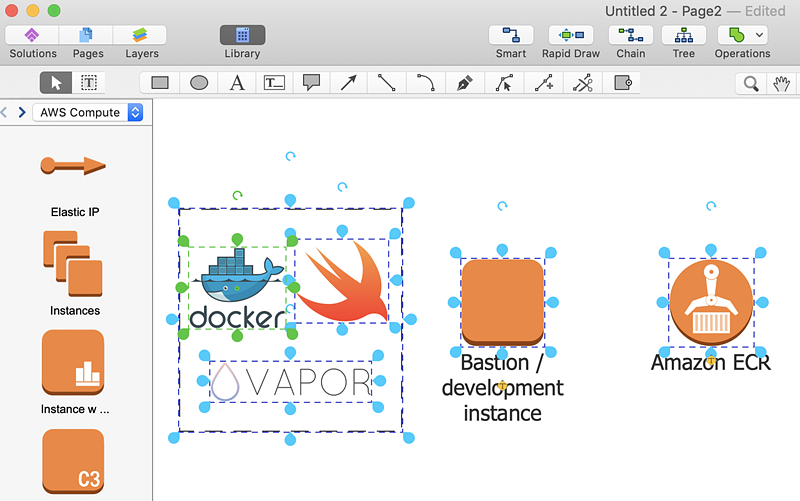Select the Arc drawing tool
The image size is (800, 501).
tap(425, 83)
